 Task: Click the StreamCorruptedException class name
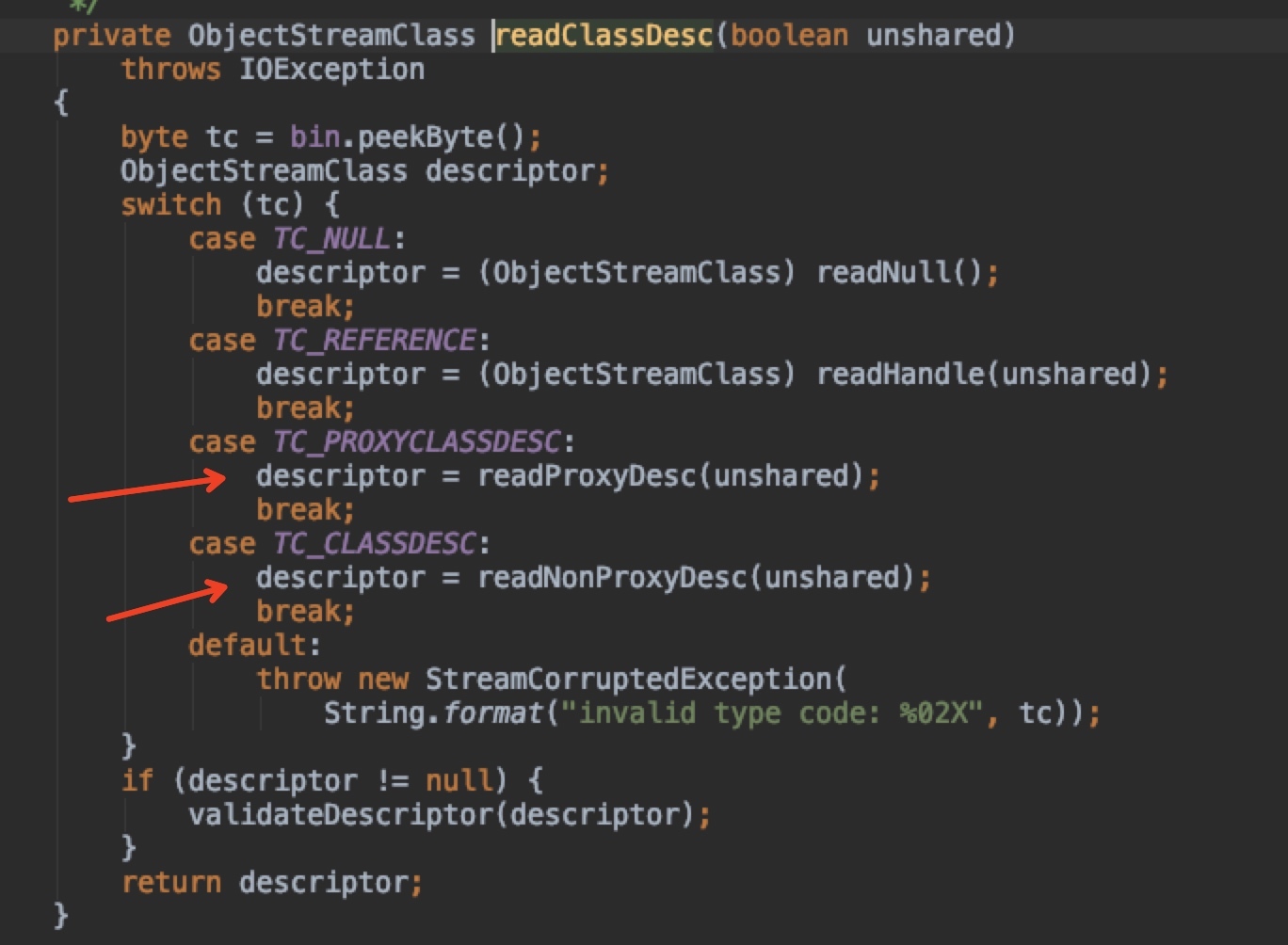click(x=628, y=680)
